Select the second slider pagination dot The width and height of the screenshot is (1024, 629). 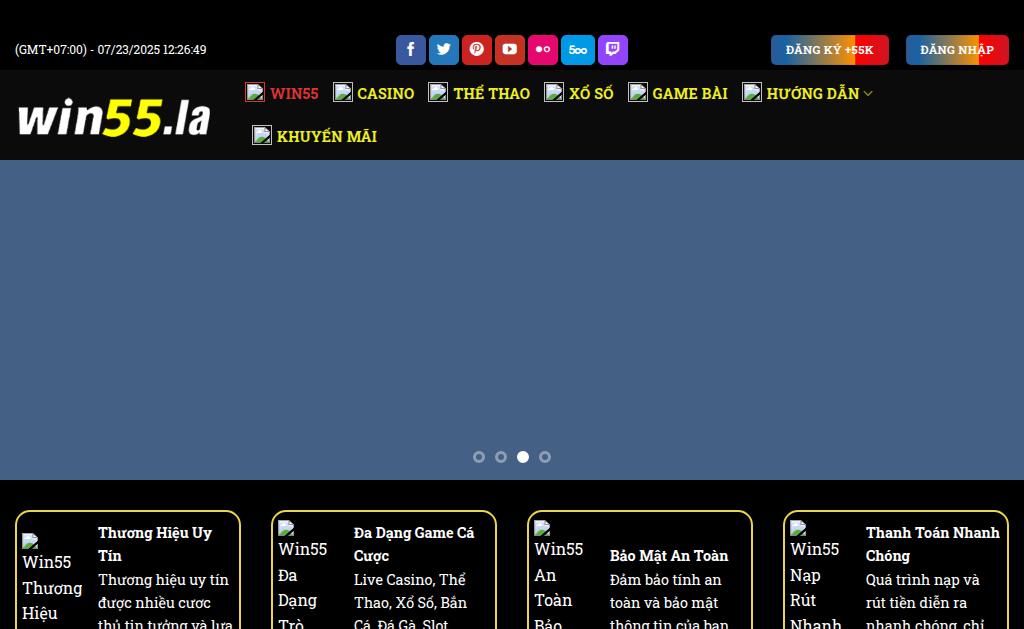(x=501, y=457)
